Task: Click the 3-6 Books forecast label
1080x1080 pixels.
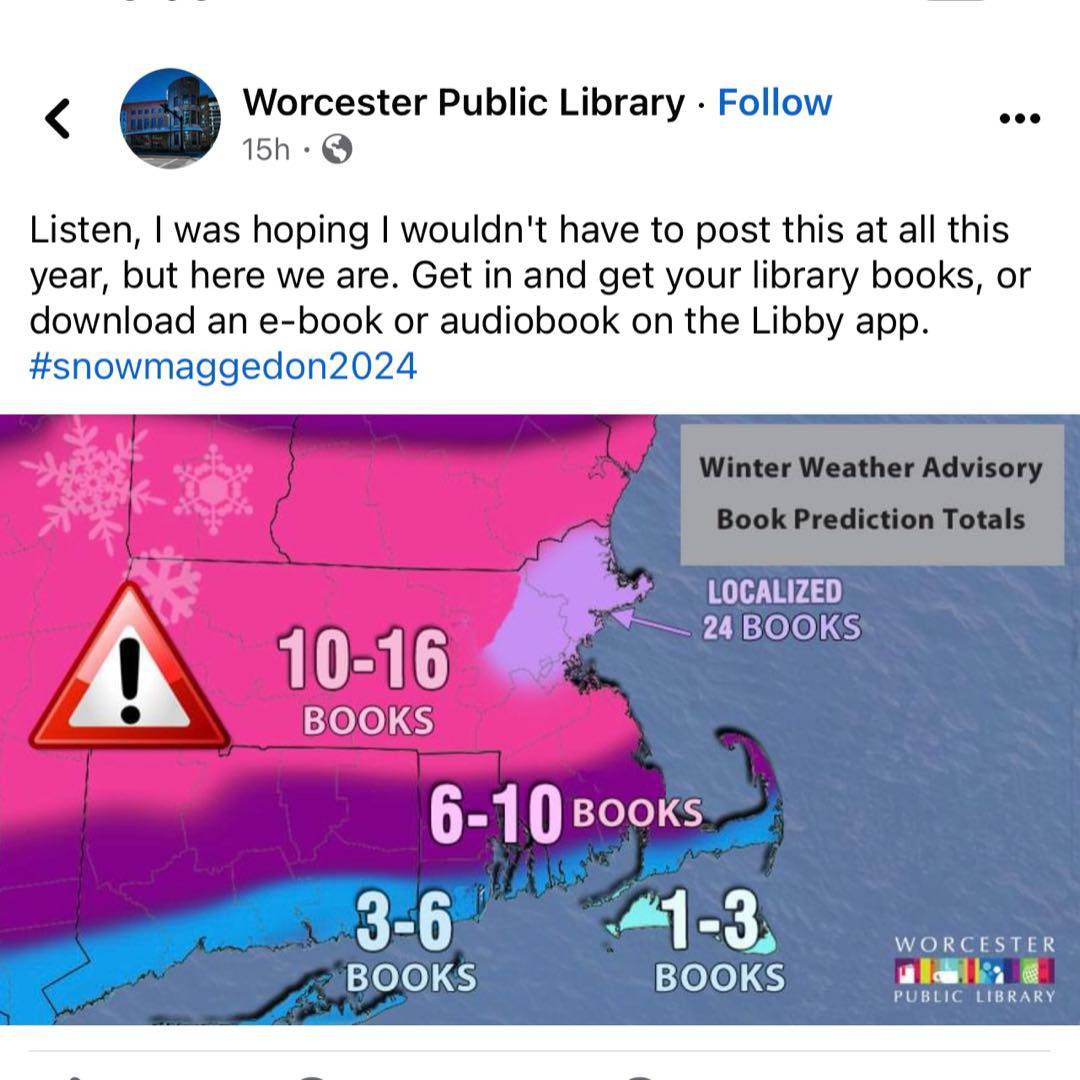Action: (x=409, y=945)
